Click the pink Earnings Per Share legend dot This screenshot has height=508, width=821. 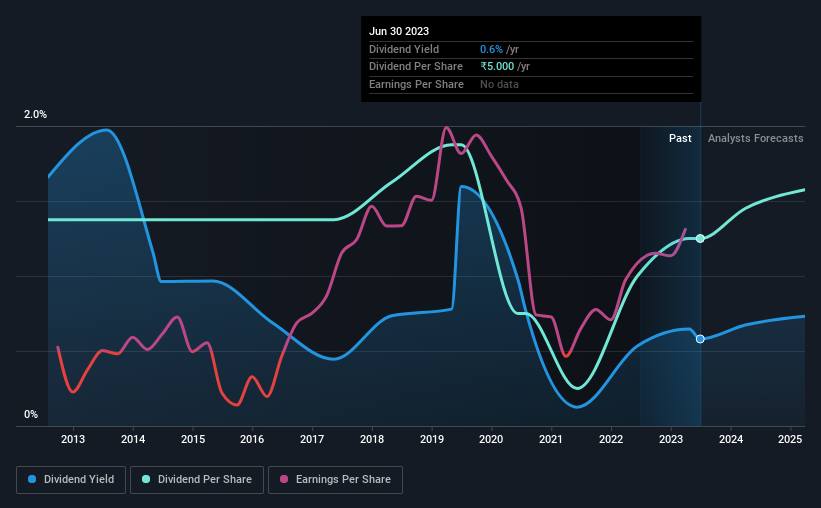pos(284,479)
